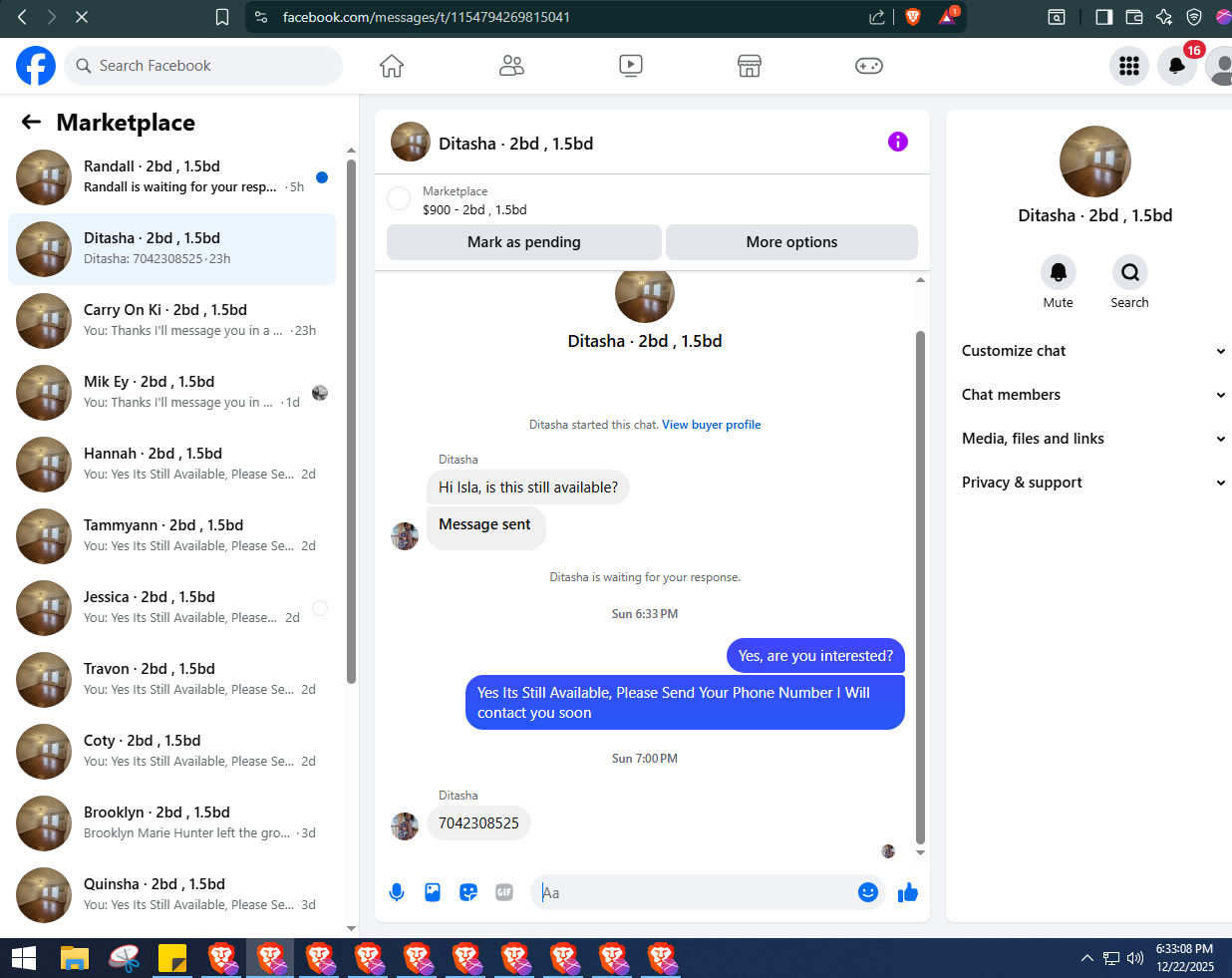
Task: Click the Brave Shields lion icon
Action: (x=912, y=17)
